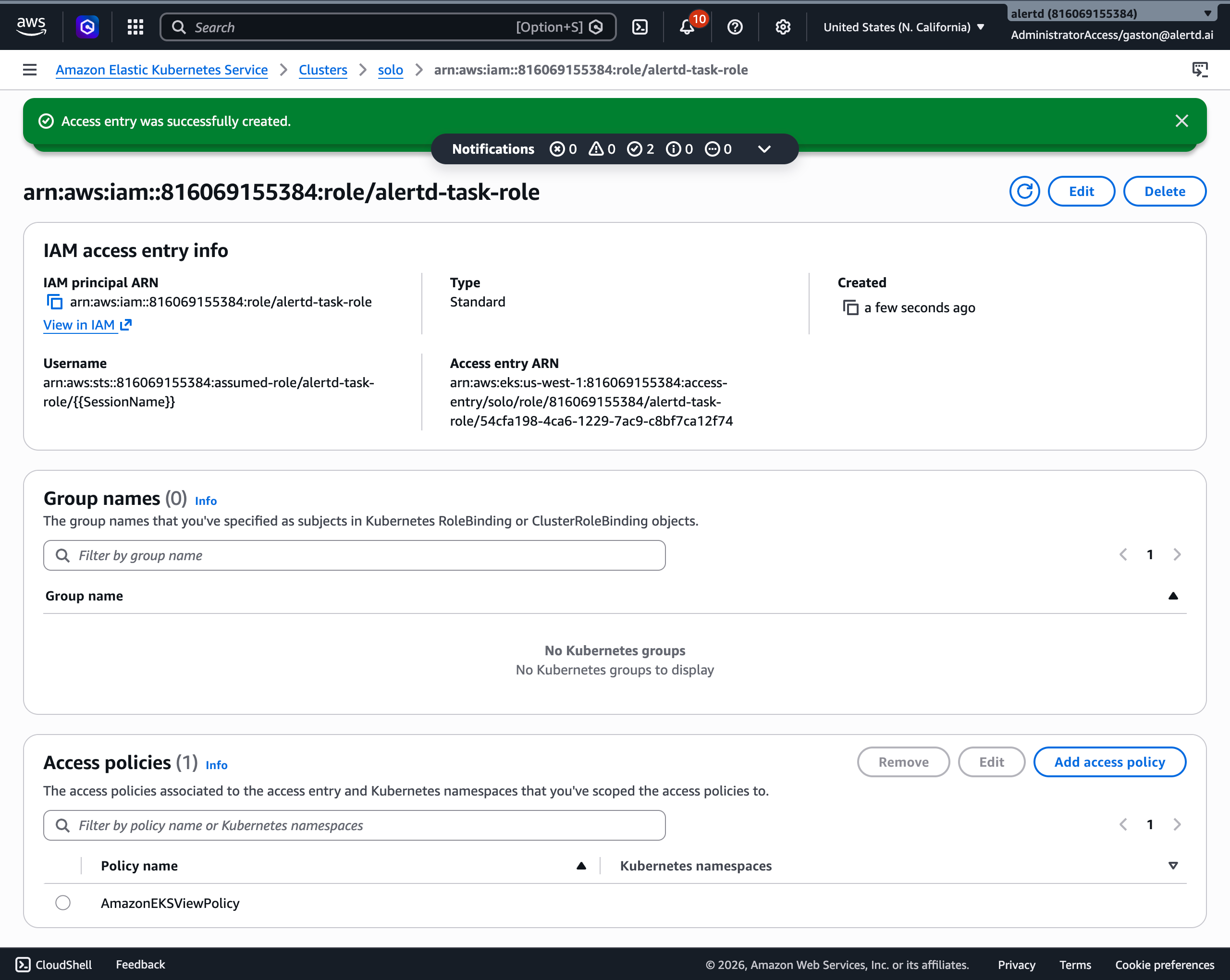Open Terms footer link

(1075, 964)
